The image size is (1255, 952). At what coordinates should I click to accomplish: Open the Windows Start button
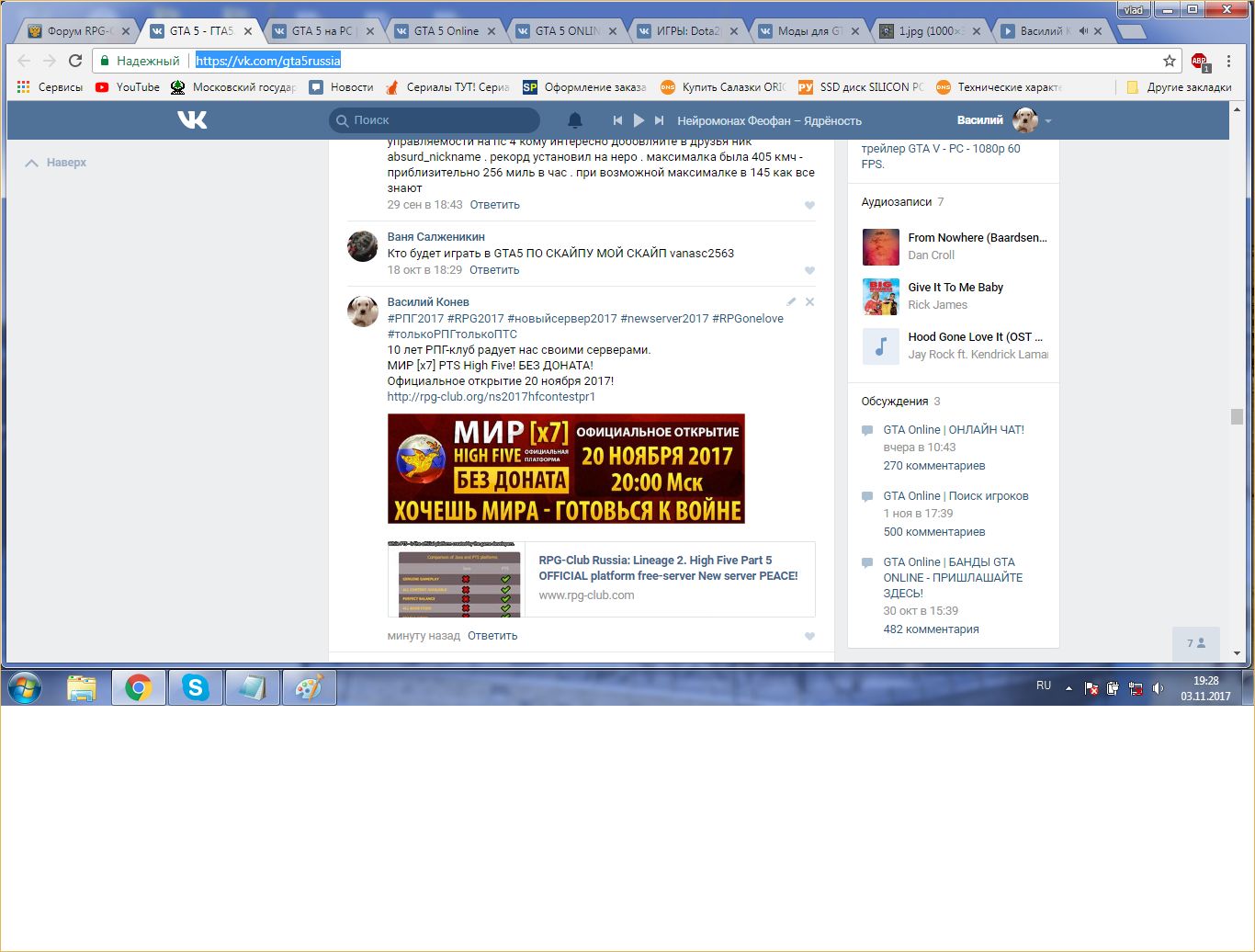tap(25, 687)
